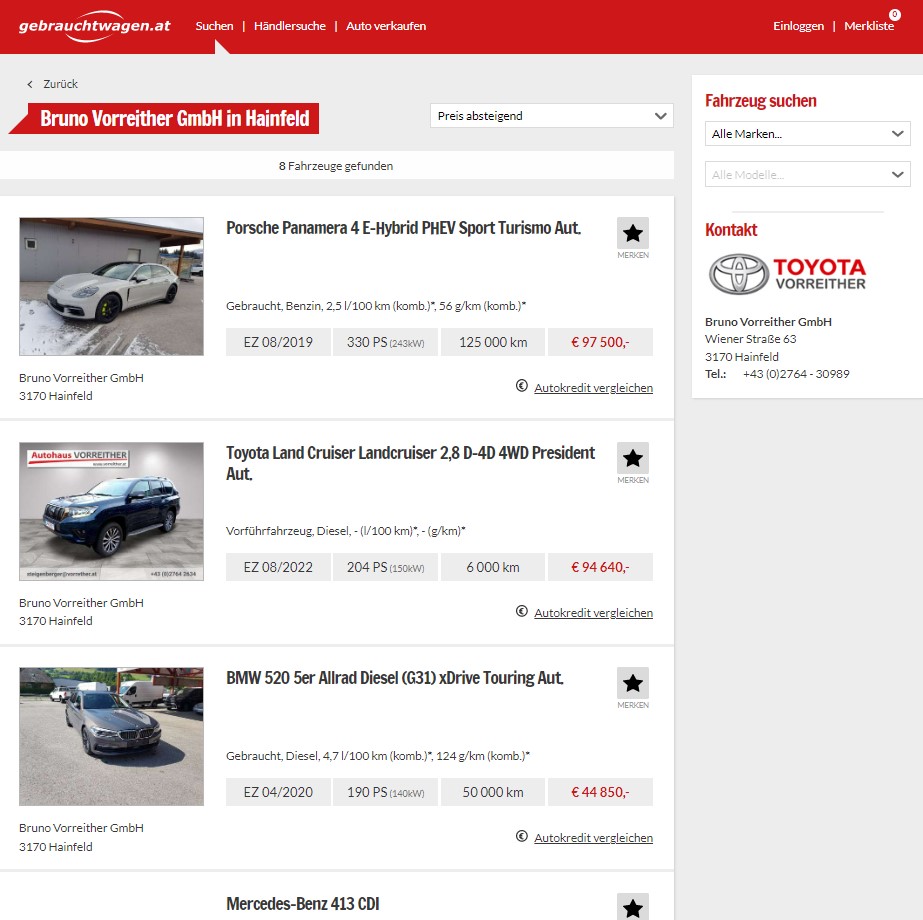
Task: Click the Zurück chevron arrow icon
Action: pyautogui.click(x=30, y=84)
